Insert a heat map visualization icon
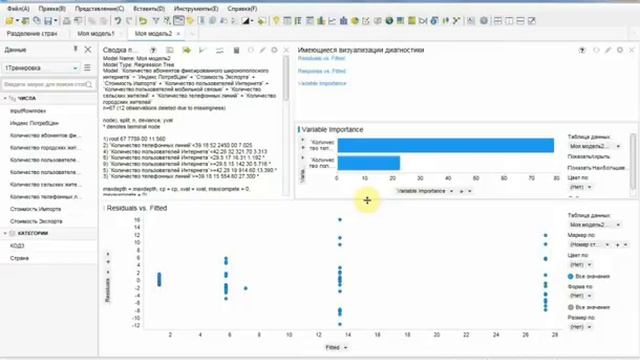The height and width of the screenshot is (360, 640). 412,20
